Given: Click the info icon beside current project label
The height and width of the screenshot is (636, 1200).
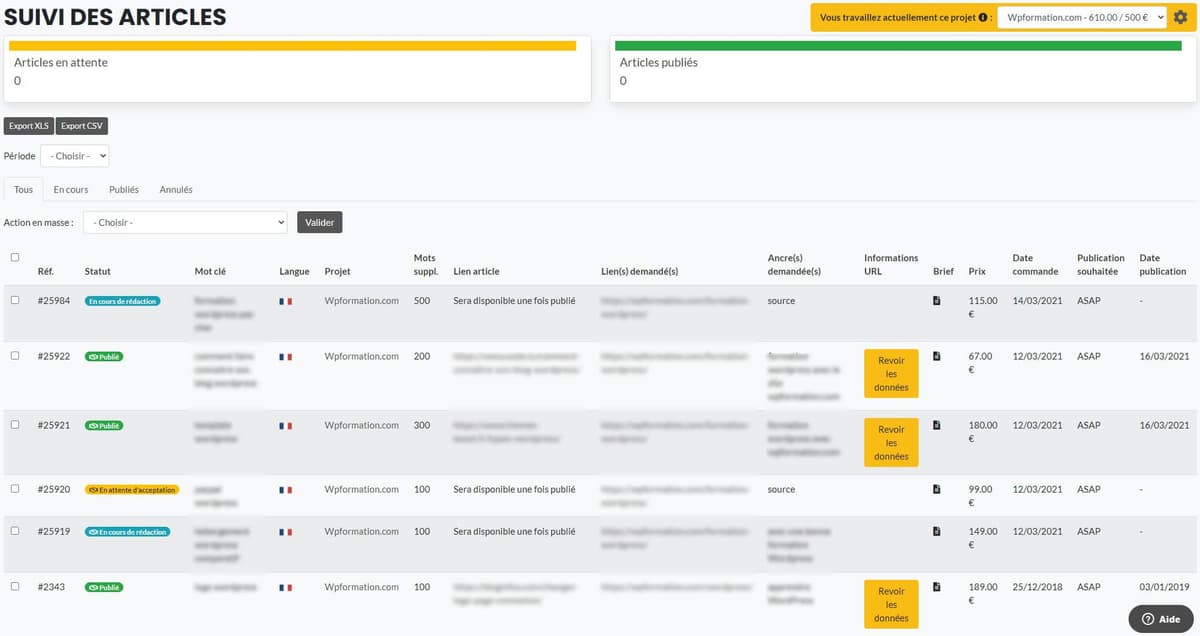Looking at the screenshot, I should pyautogui.click(x=983, y=18).
